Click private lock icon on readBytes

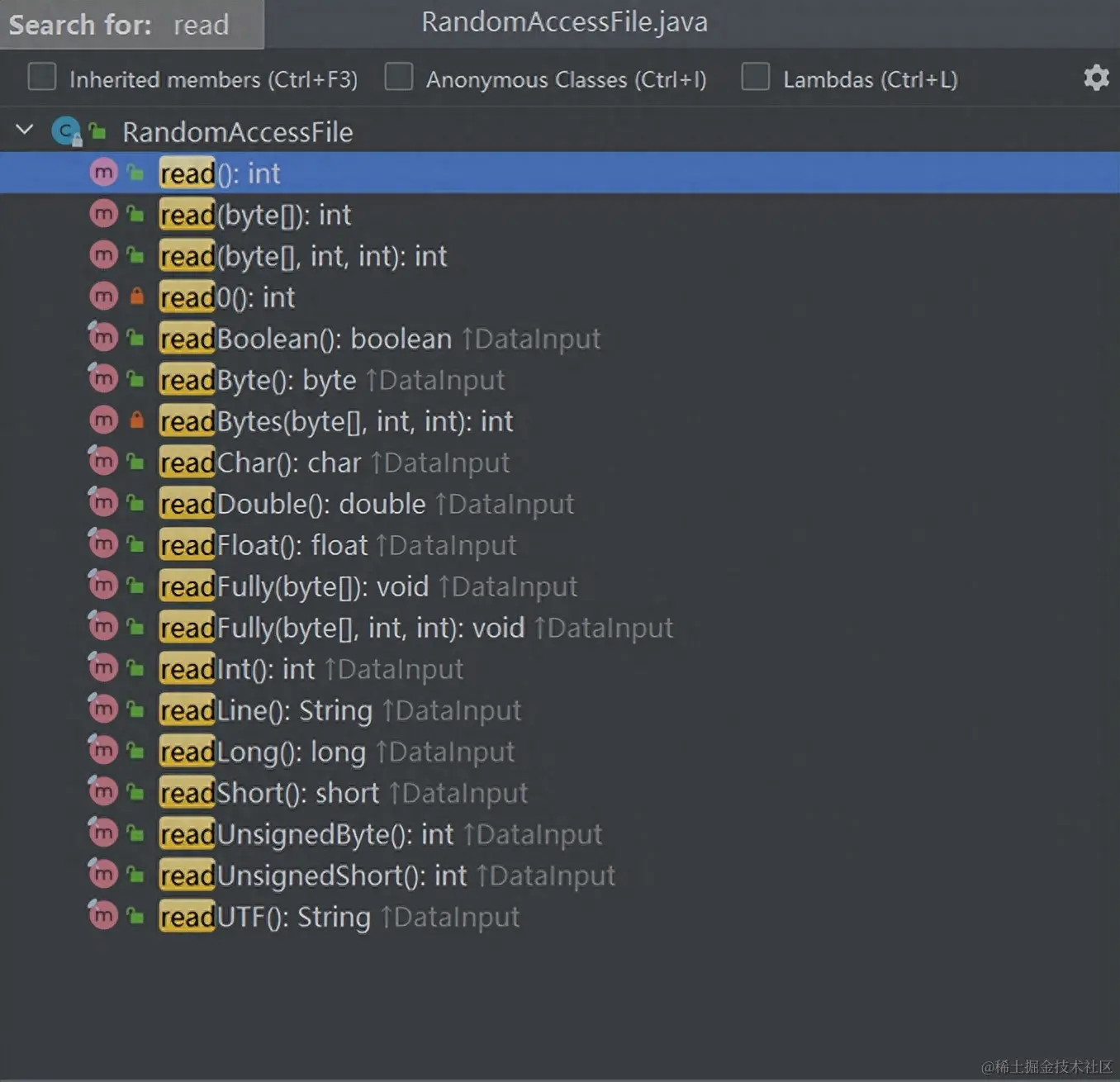[137, 420]
